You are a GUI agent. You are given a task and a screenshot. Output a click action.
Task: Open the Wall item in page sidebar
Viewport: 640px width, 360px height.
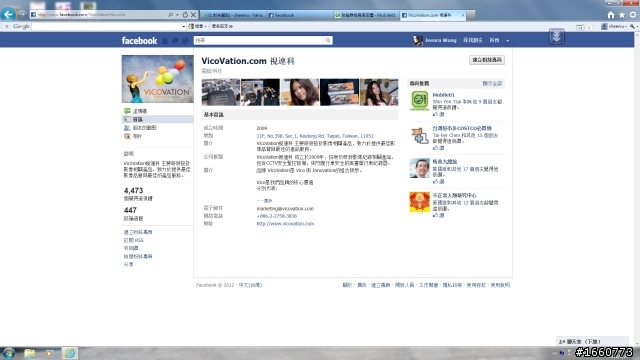[x=158, y=111]
